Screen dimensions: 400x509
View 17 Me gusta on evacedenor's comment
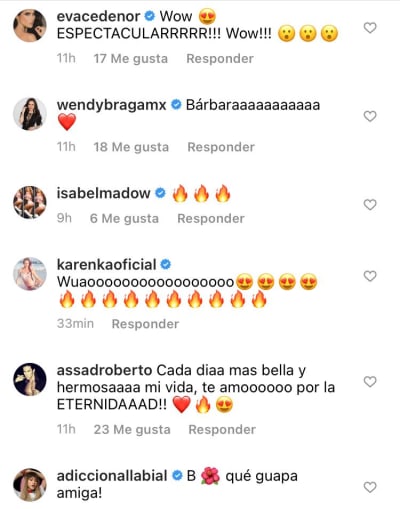(x=131, y=59)
